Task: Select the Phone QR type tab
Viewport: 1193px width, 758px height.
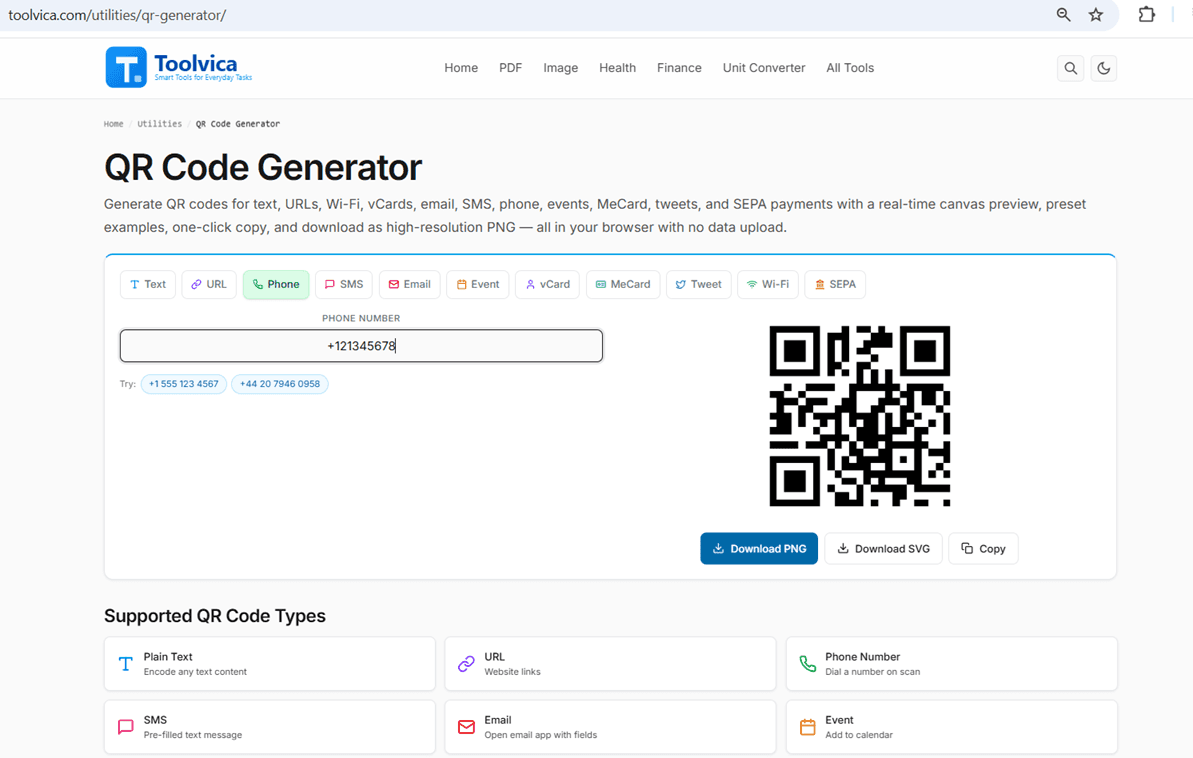Action: click(276, 285)
